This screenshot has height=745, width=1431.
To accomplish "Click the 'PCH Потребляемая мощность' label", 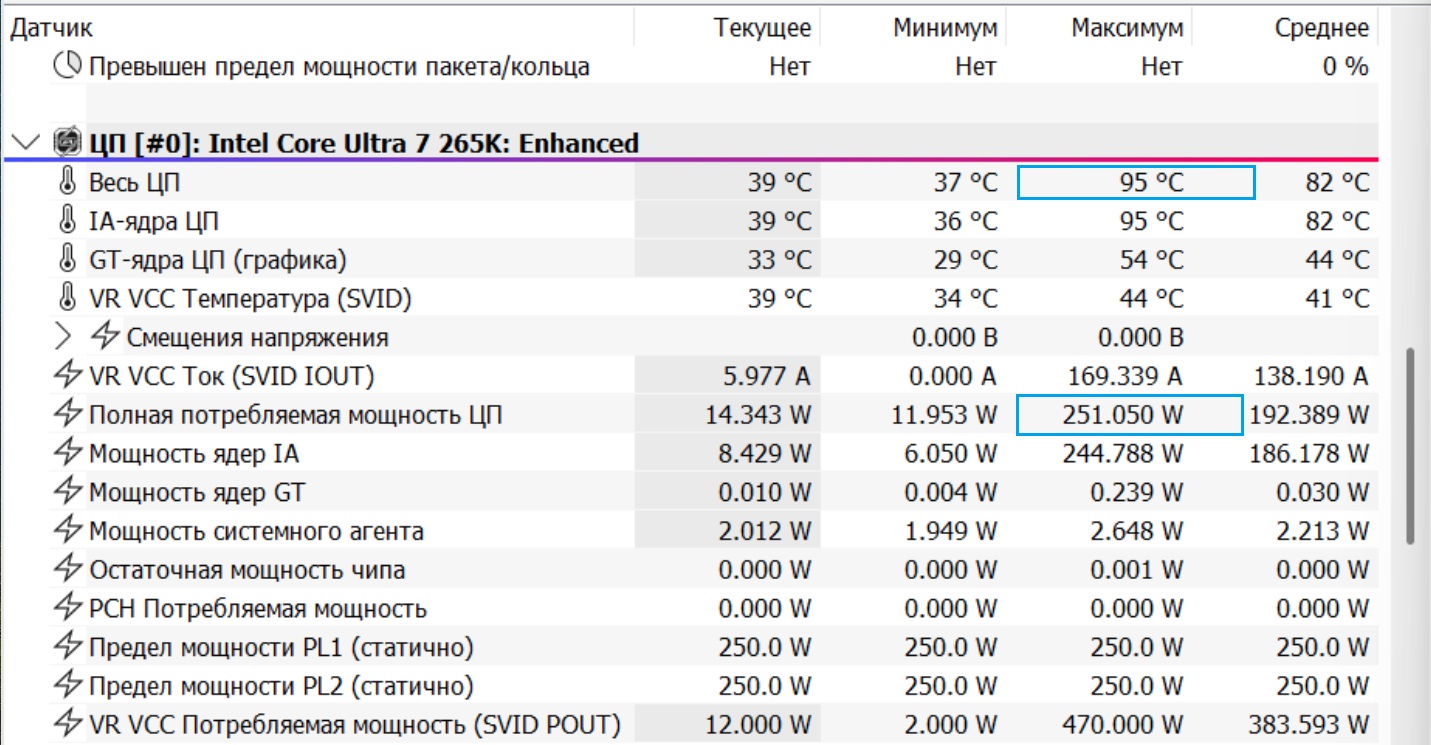I will click(258, 608).
